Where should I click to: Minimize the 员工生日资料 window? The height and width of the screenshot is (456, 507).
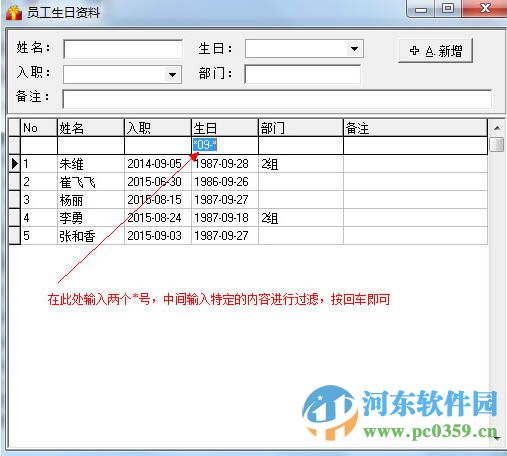click(421, 9)
